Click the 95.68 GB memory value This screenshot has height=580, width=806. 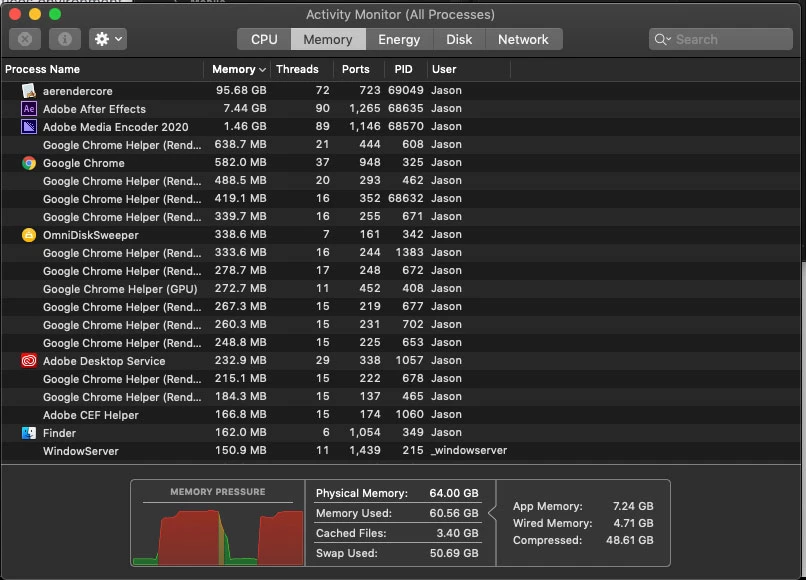(x=241, y=90)
